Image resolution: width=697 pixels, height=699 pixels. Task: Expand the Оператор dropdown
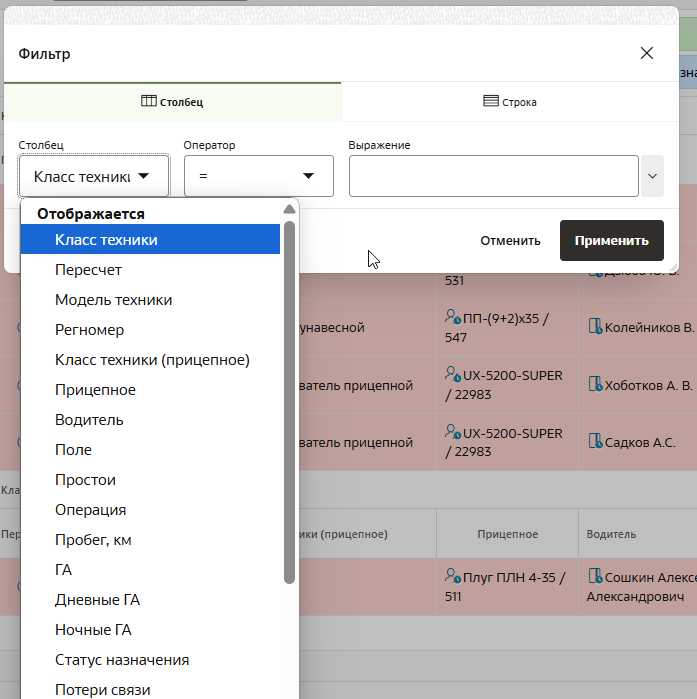pyautogui.click(x=258, y=176)
